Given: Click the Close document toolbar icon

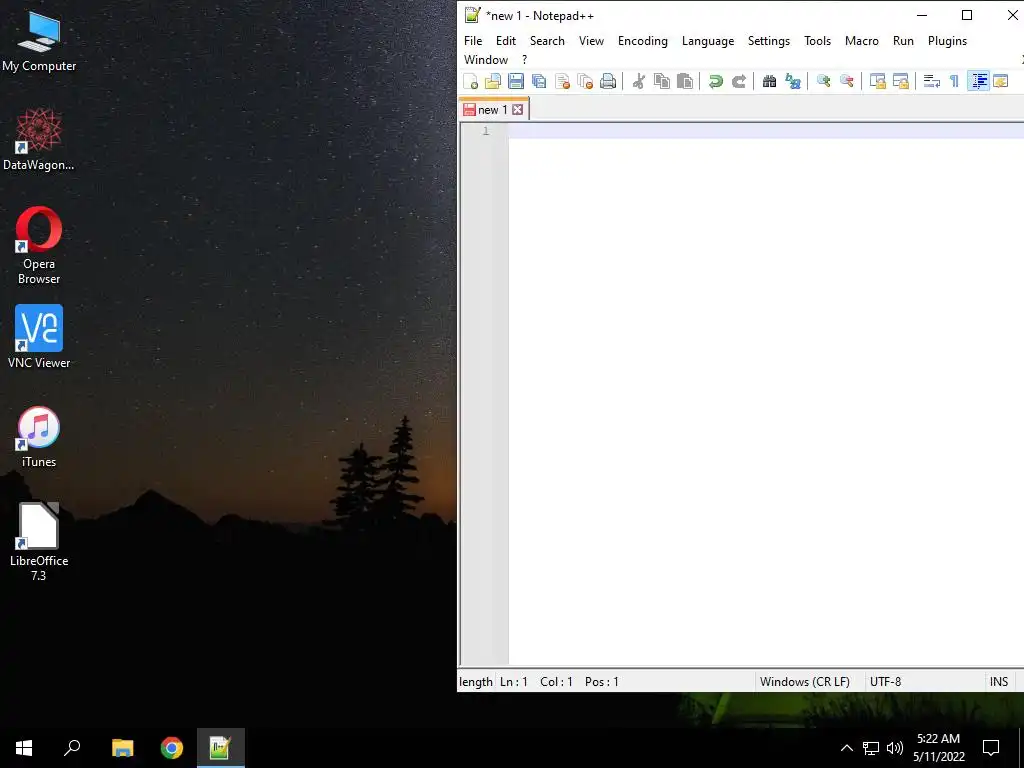Looking at the screenshot, I should tap(562, 81).
